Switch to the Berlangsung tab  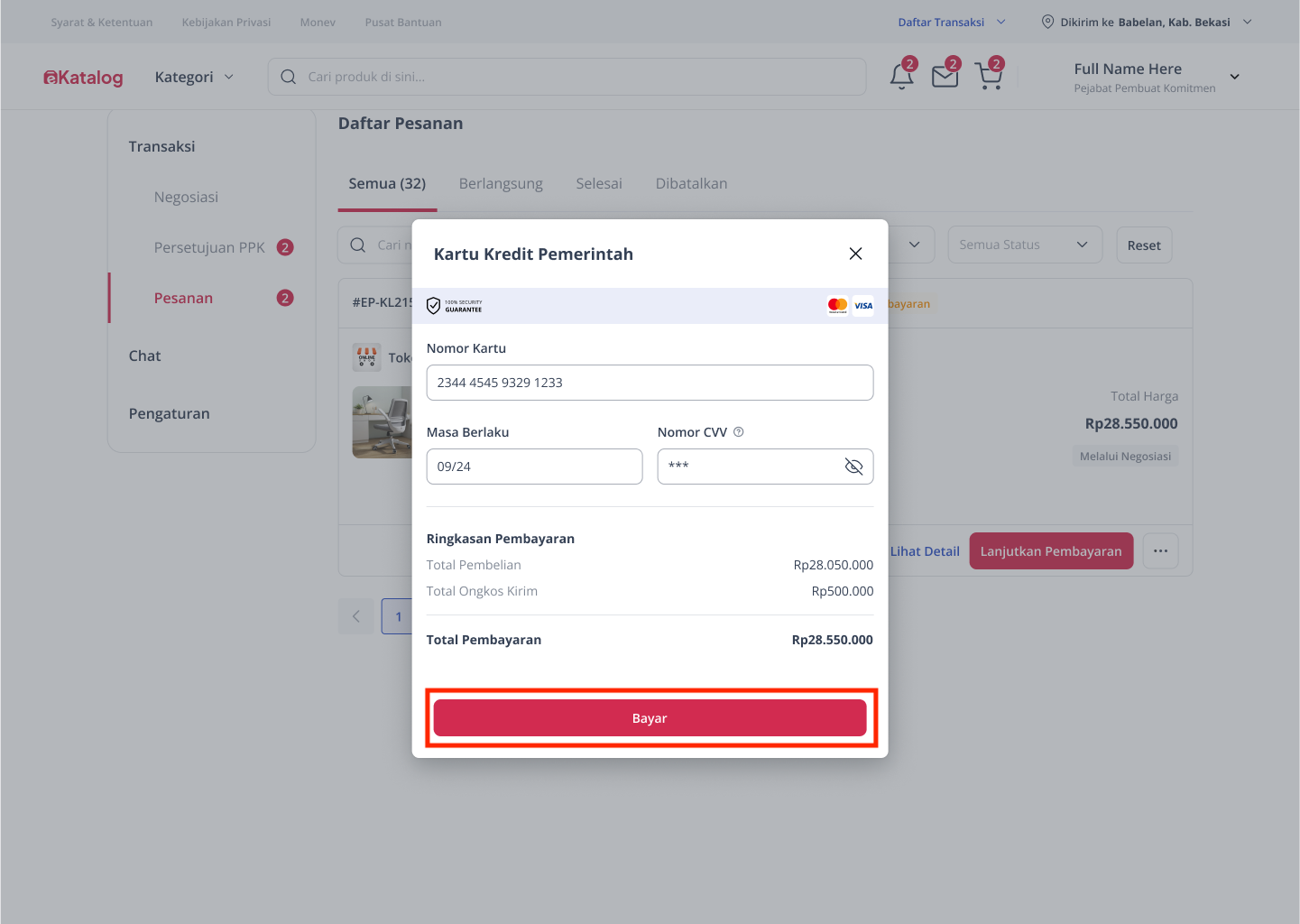501,183
